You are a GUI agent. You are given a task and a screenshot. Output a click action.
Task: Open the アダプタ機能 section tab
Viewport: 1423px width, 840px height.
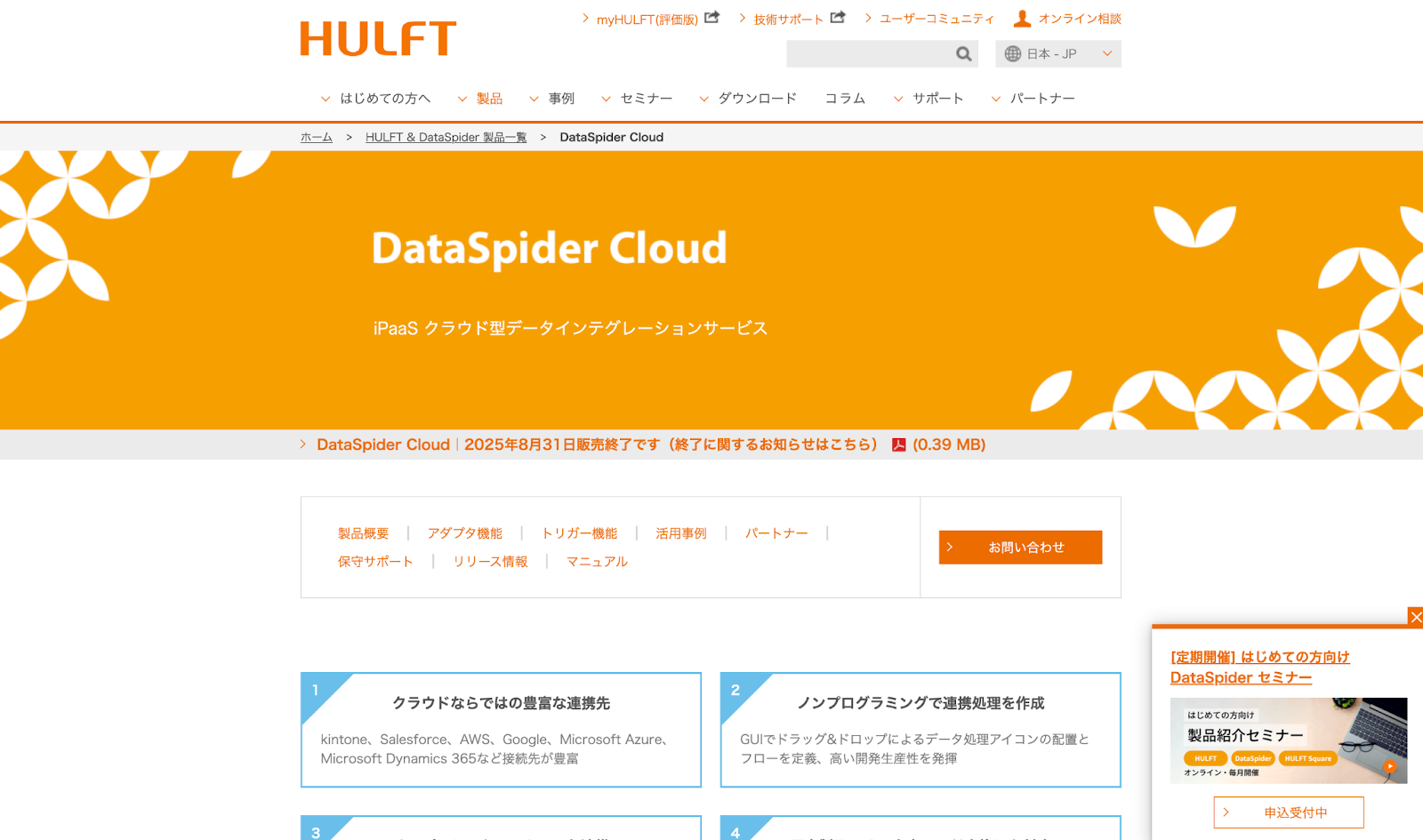465,533
